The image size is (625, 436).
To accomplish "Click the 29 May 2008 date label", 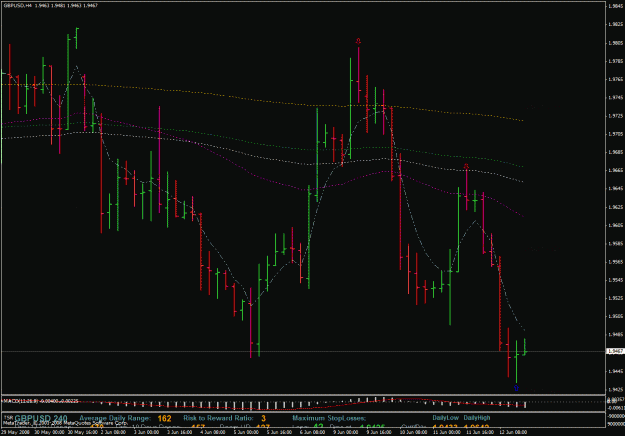I will 15,432.
